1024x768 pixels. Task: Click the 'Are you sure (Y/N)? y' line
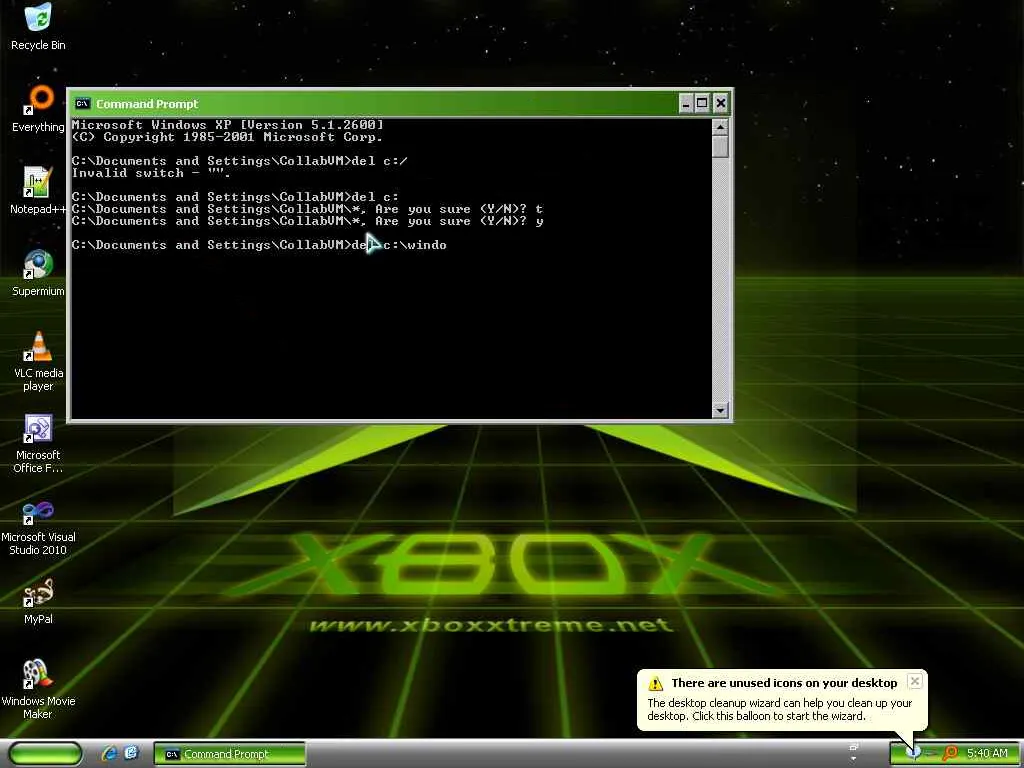308,221
